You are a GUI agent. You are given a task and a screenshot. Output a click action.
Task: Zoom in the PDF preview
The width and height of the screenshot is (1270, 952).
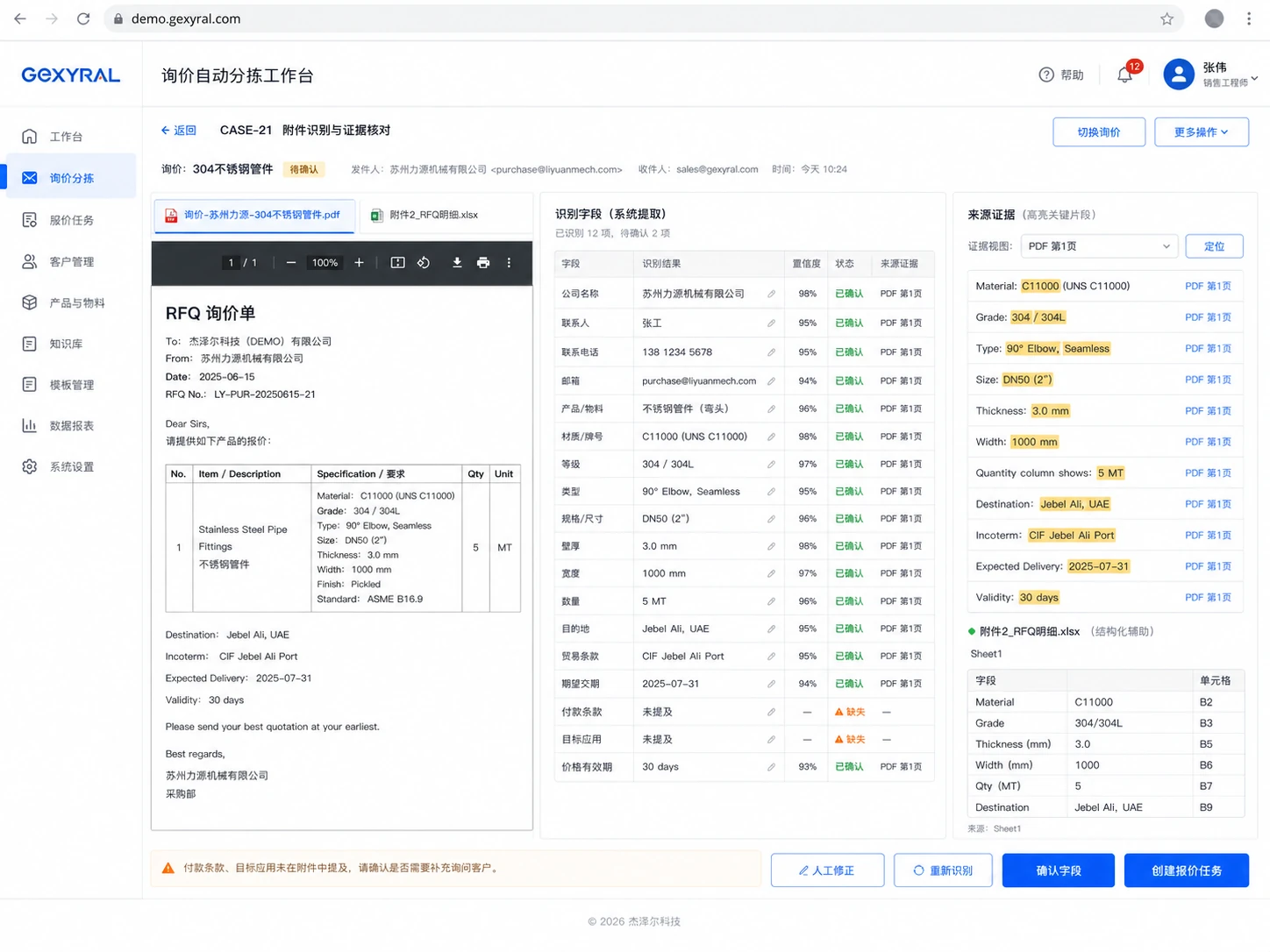point(359,263)
